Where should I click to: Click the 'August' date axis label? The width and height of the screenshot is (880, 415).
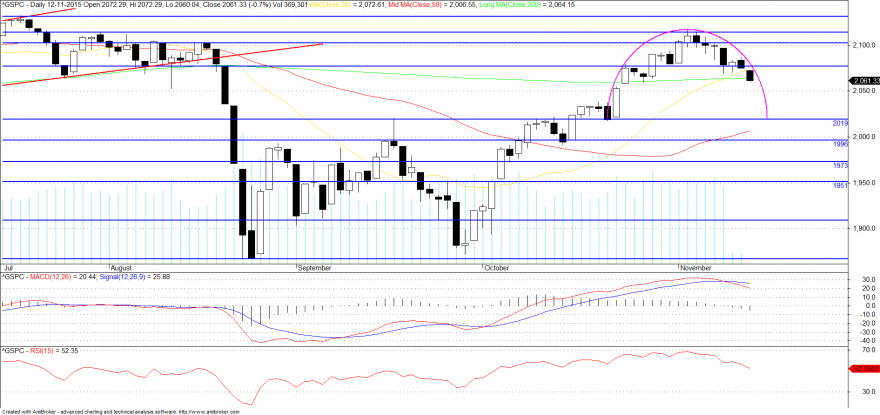pyautogui.click(x=121, y=267)
